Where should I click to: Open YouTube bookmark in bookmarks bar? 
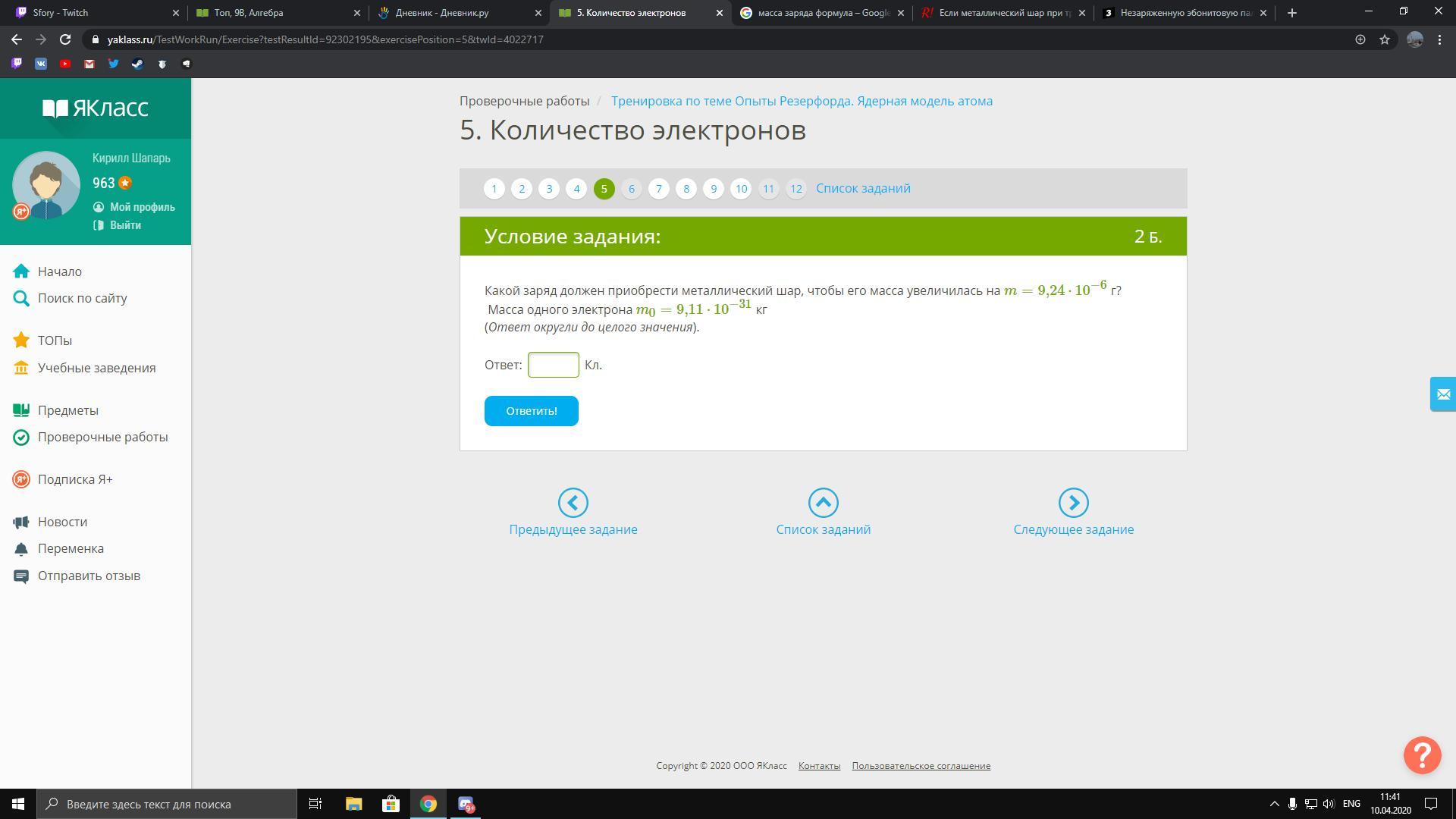click(65, 64)
